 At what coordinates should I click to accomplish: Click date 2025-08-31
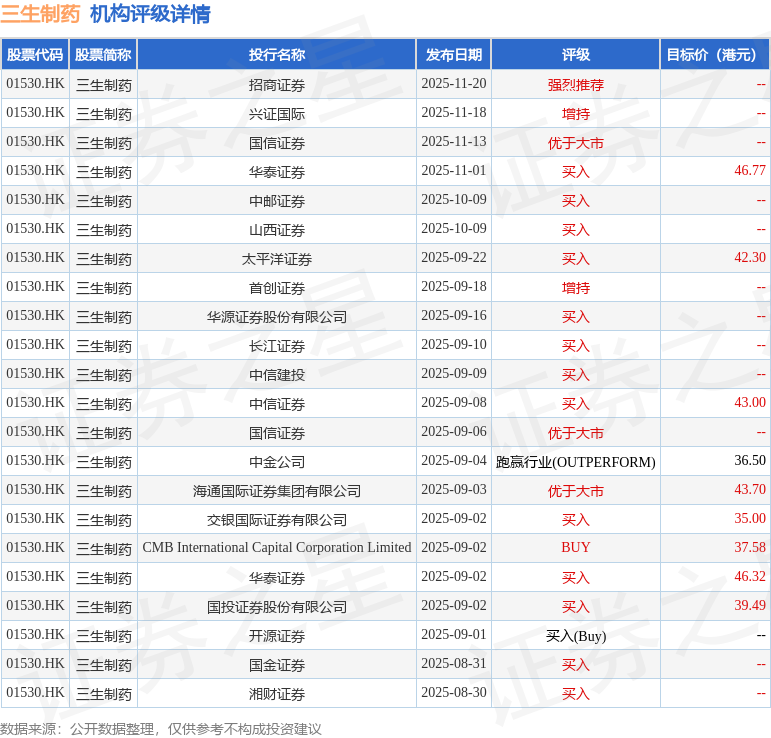click(x=454, y=664)
